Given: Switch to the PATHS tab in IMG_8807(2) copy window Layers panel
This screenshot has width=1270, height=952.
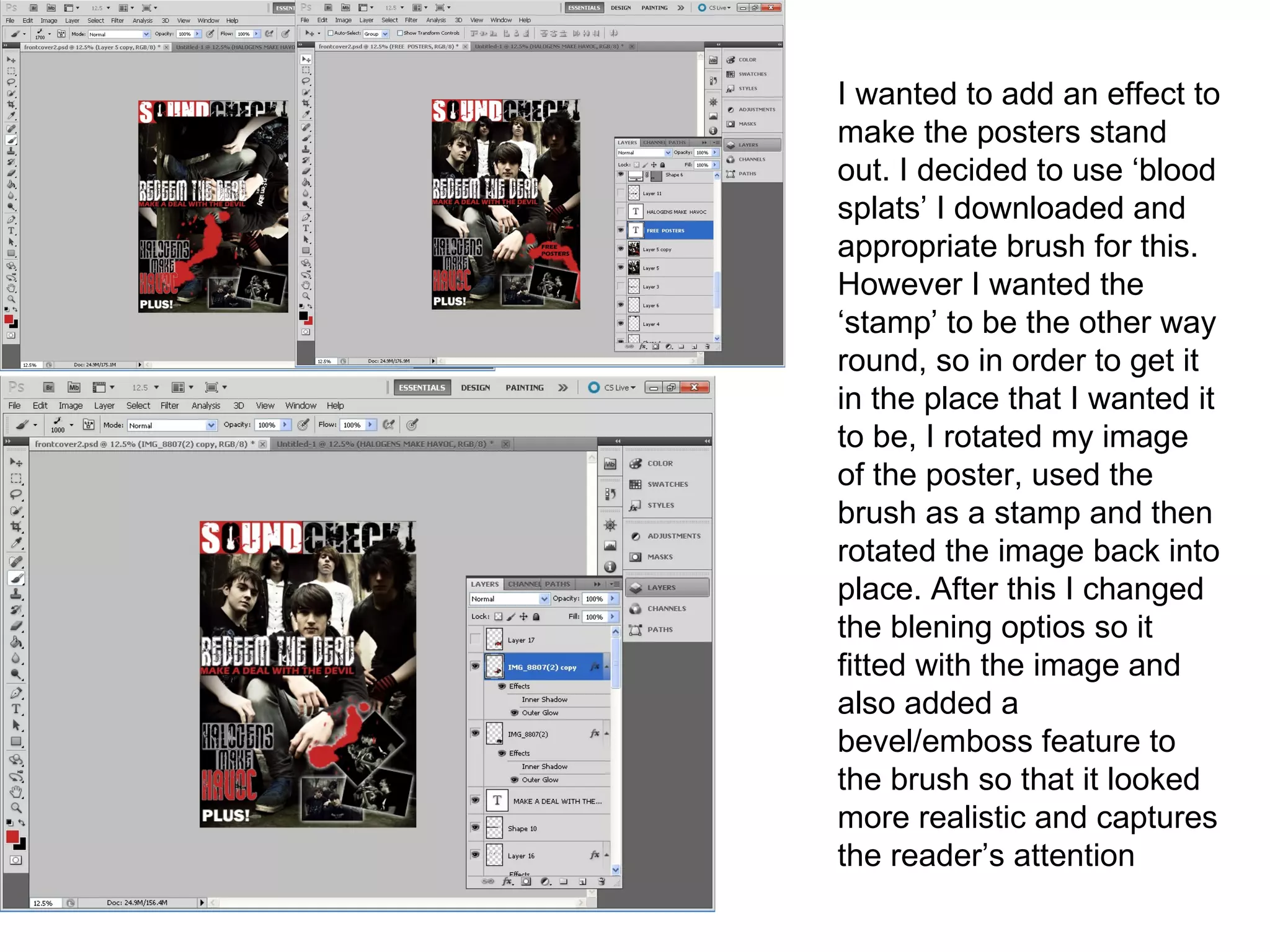Looking at the screenshot, I should (x=557, y=584).
